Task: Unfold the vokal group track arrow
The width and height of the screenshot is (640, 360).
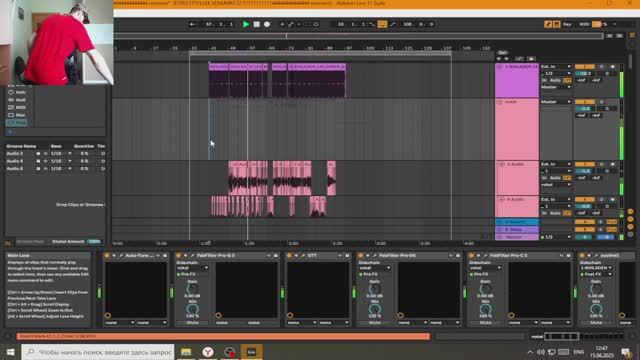Action: [x=499, y=102]
